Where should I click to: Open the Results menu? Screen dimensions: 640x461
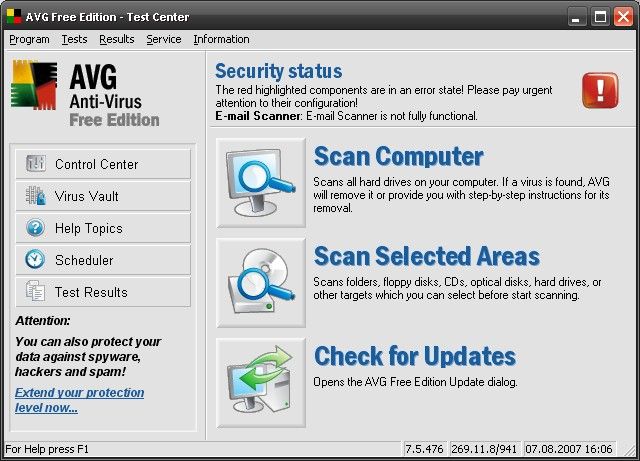[117, 39]
